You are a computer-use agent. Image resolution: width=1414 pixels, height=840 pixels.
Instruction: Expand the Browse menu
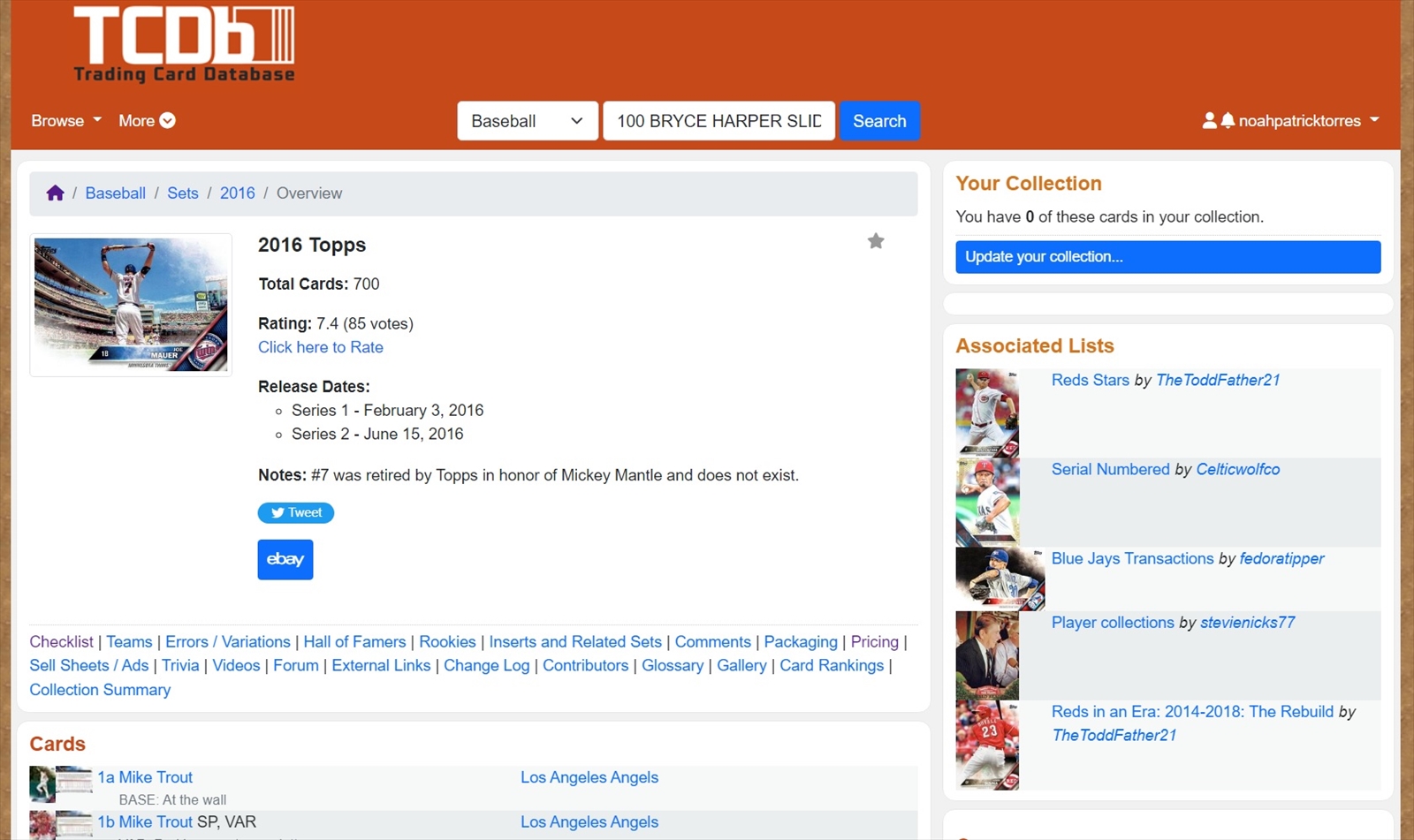(66, 120)
